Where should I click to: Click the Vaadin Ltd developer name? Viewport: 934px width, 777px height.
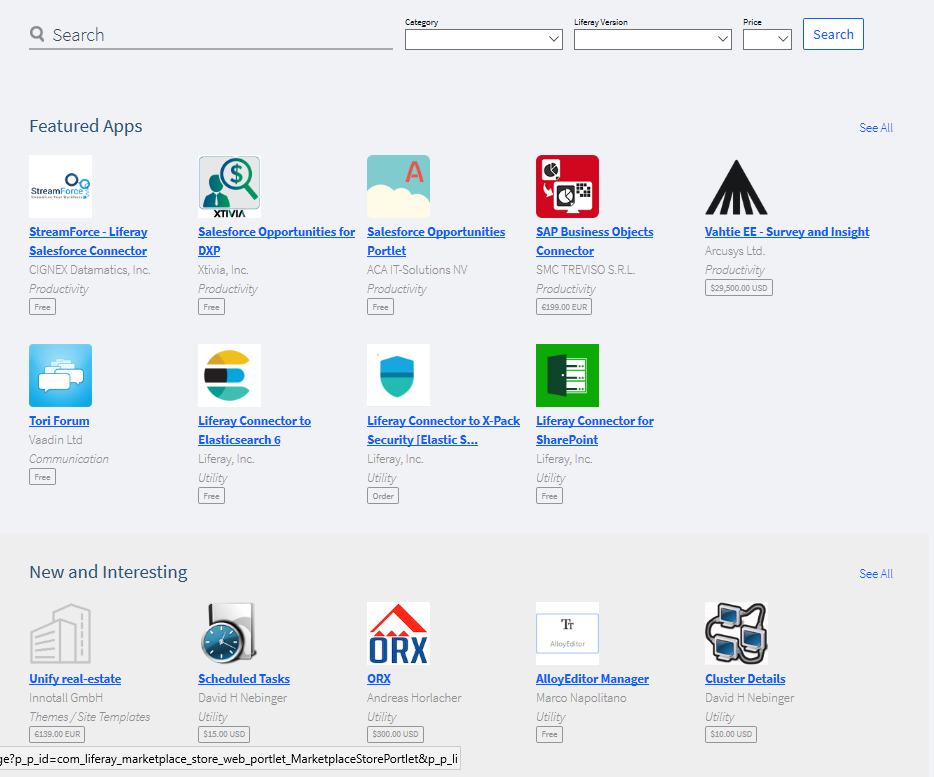(x=56, y=440)
